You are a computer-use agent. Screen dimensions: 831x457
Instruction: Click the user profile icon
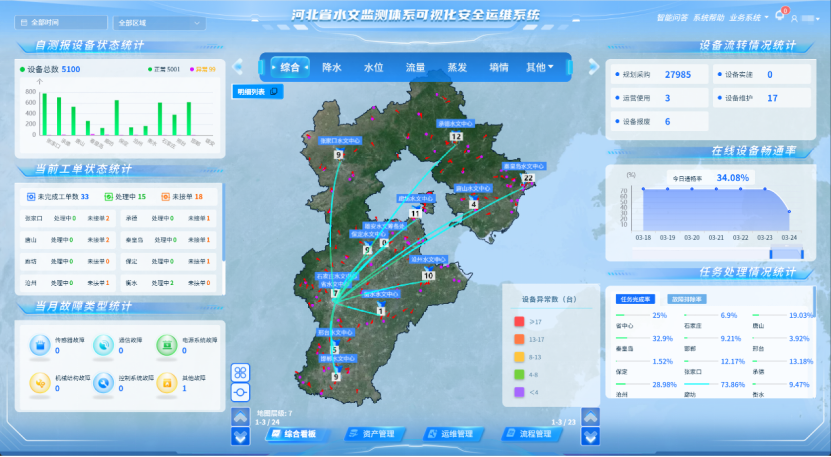coord(794,18)
